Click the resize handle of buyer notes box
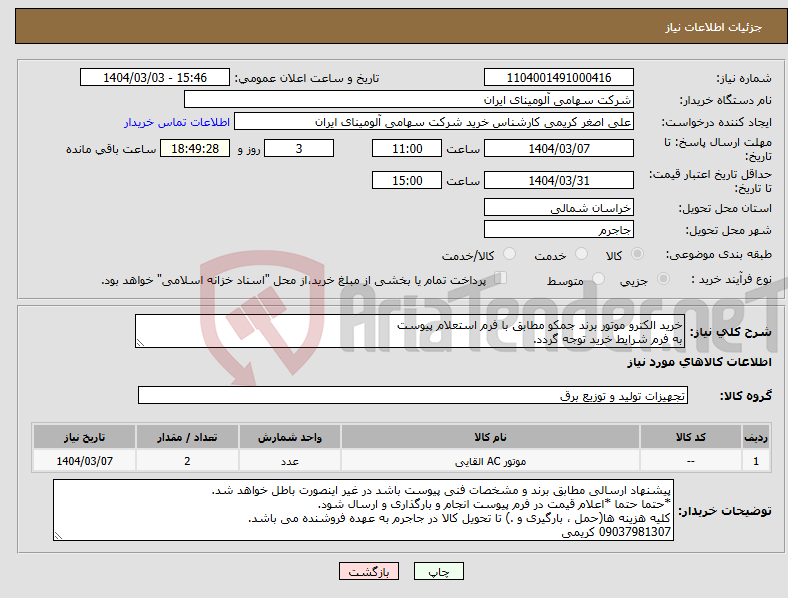 coord(58,536)
